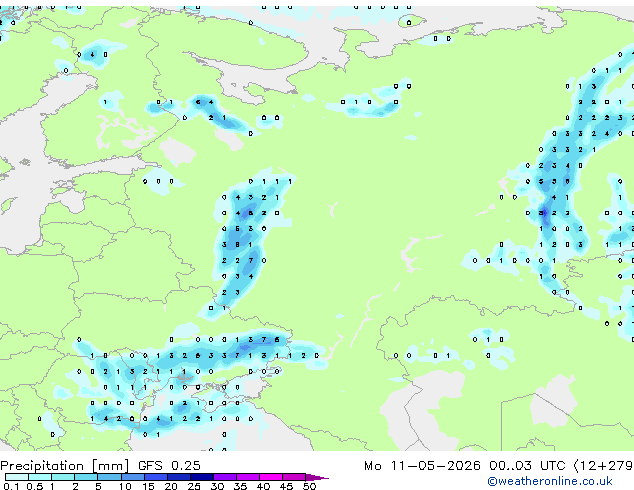Click the 0.1–0.5 mm palest legend swatch

coord(17,477)
